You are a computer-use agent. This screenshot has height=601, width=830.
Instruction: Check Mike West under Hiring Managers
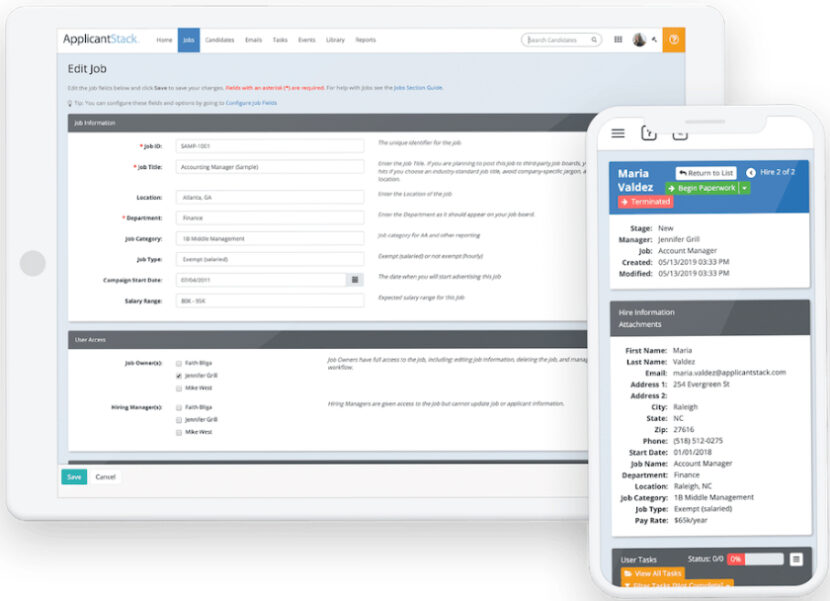pyautogui.click(x=178, y=433)
